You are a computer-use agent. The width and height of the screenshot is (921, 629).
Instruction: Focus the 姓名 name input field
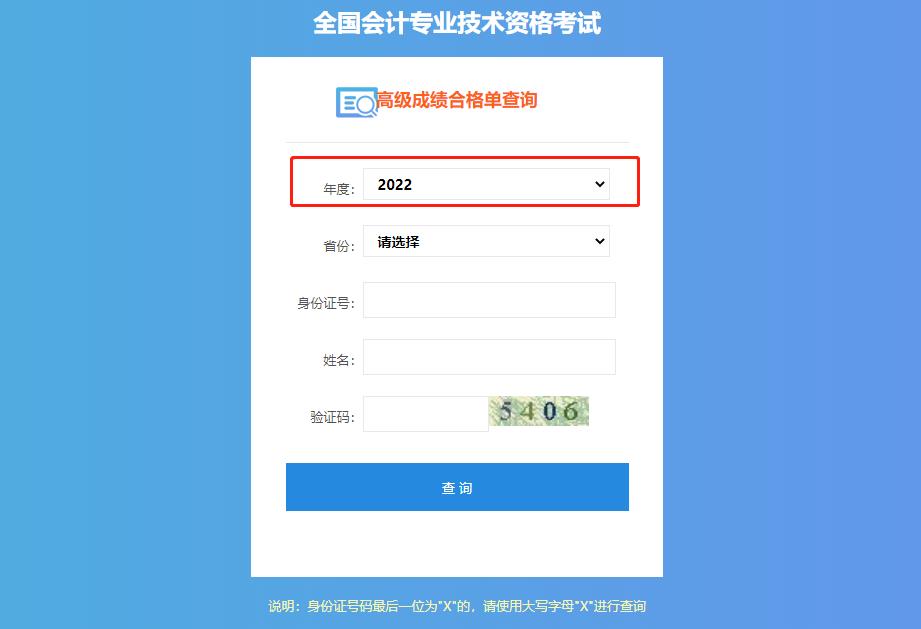tap(489, 357)
